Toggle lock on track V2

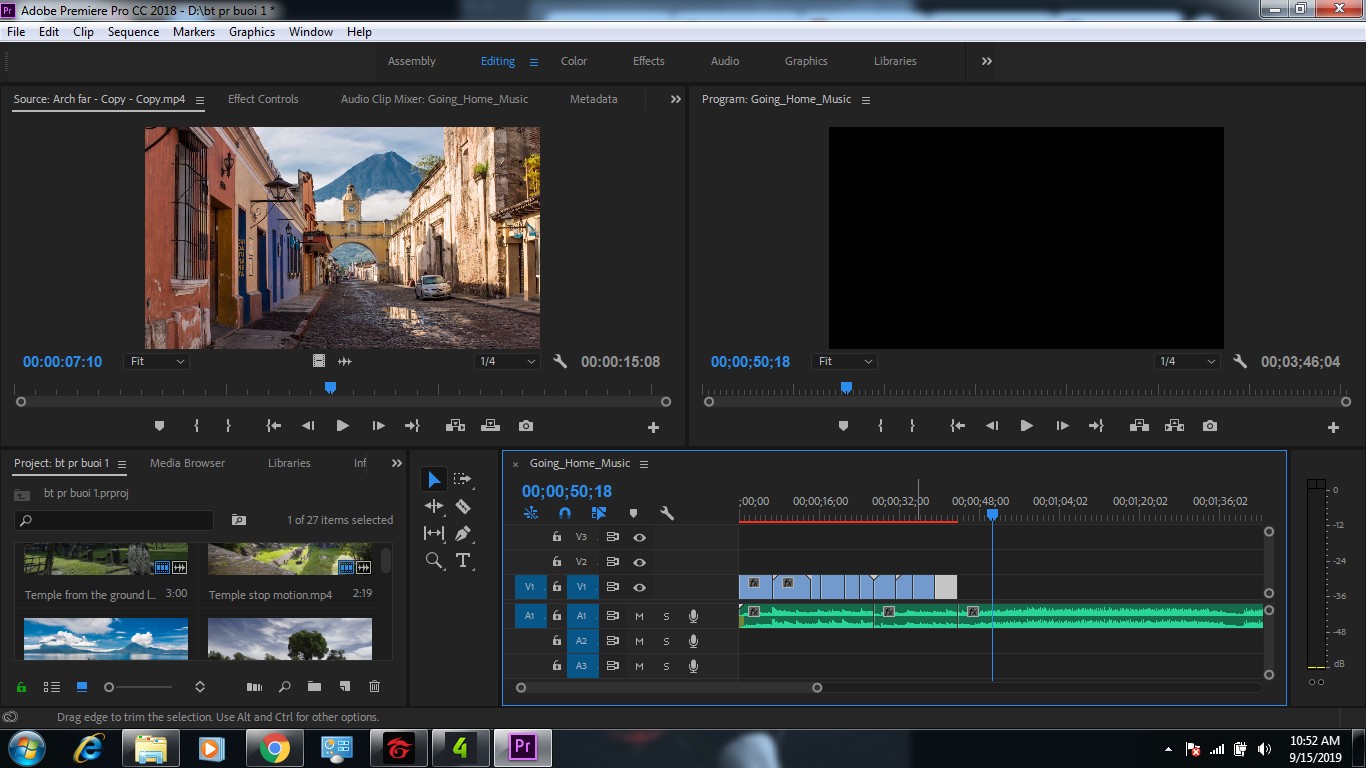557,562
